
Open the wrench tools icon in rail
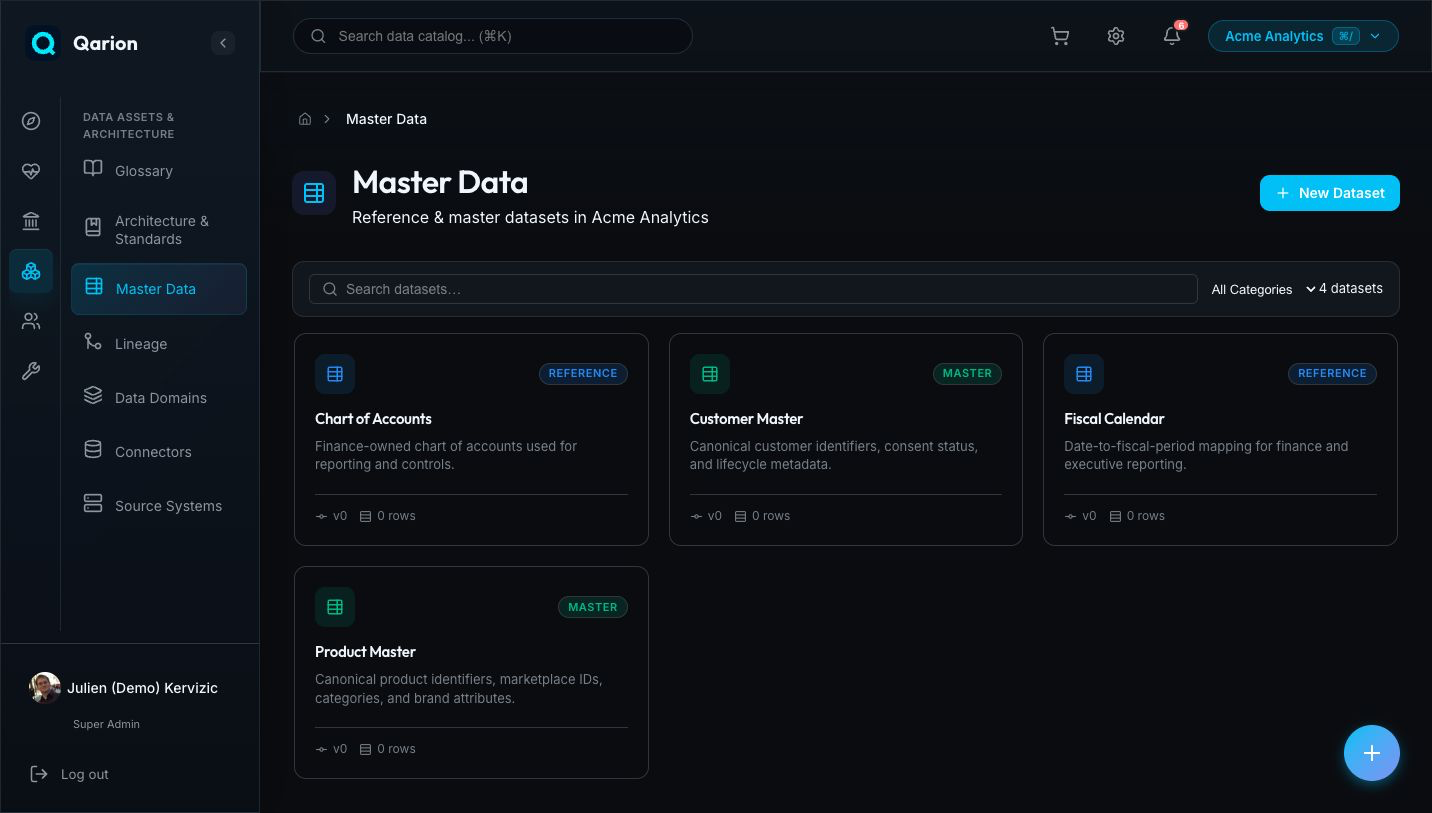click(x=31, y=371)
